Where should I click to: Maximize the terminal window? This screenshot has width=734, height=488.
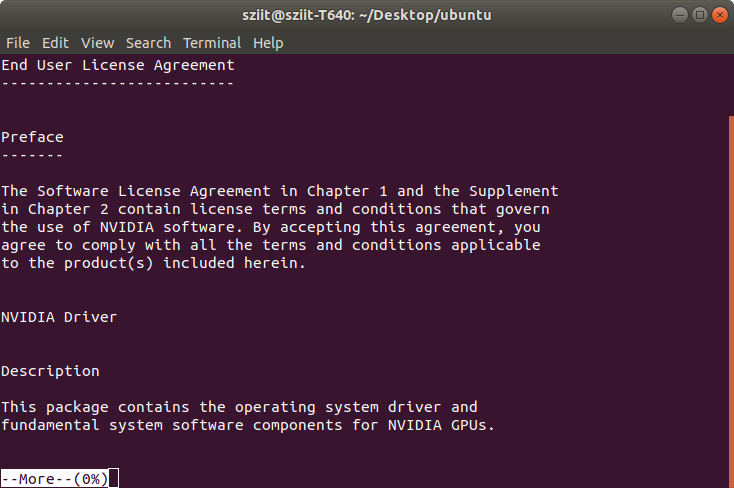700,15
